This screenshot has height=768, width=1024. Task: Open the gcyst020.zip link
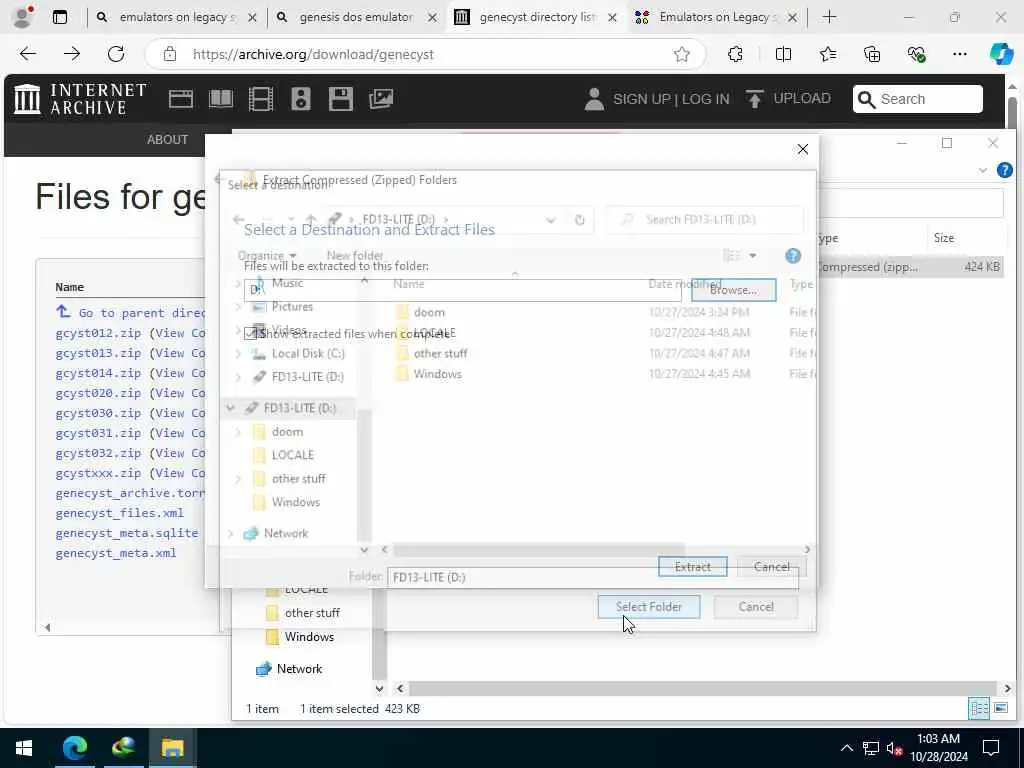[98, 393]
